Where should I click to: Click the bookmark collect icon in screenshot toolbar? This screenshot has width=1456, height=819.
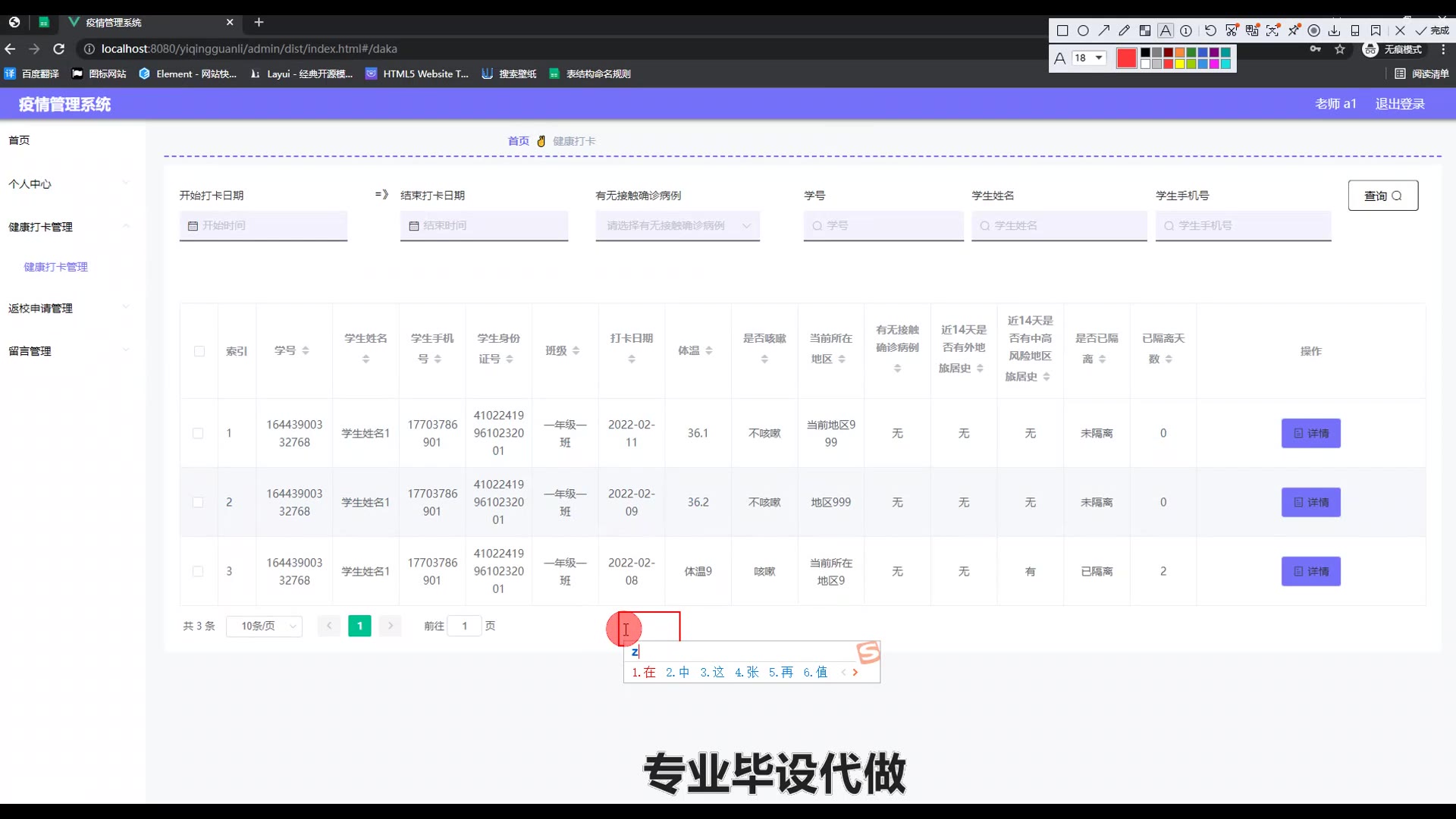point(1376,31)
